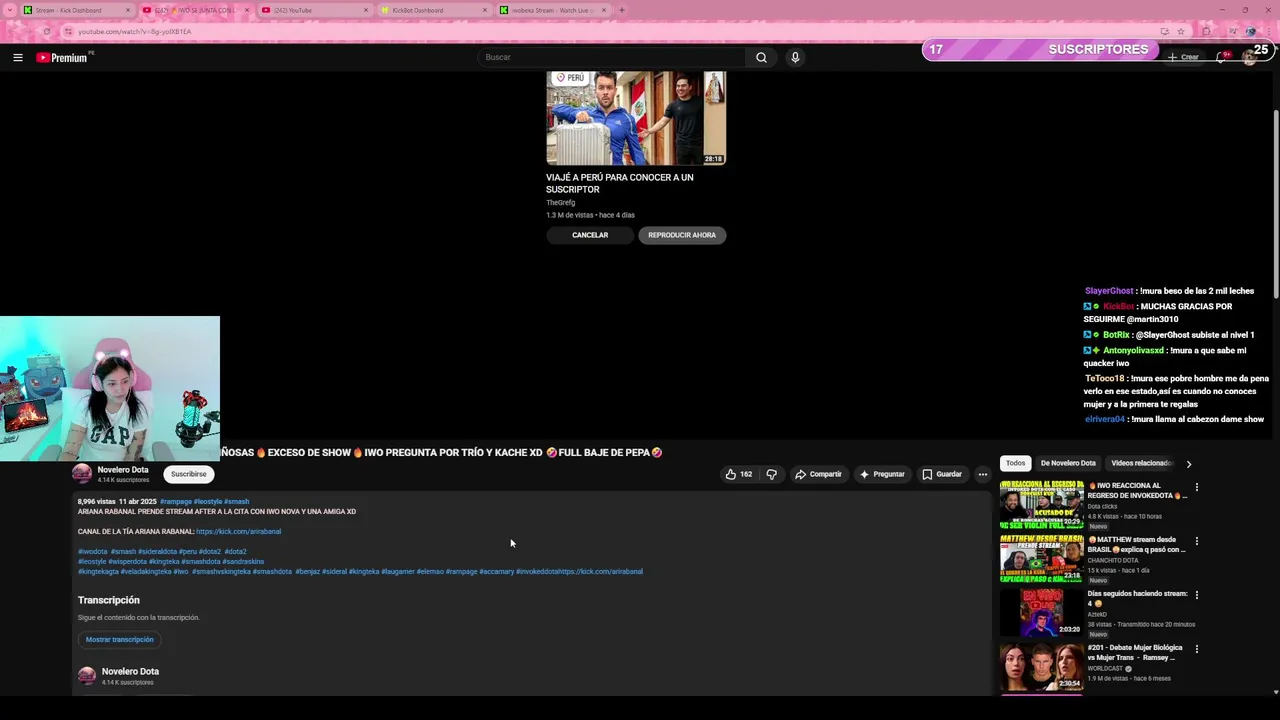Click Antonyolivasxd username in chat overlay
Screen dimensions: 1280x720
click(1133, 351)
